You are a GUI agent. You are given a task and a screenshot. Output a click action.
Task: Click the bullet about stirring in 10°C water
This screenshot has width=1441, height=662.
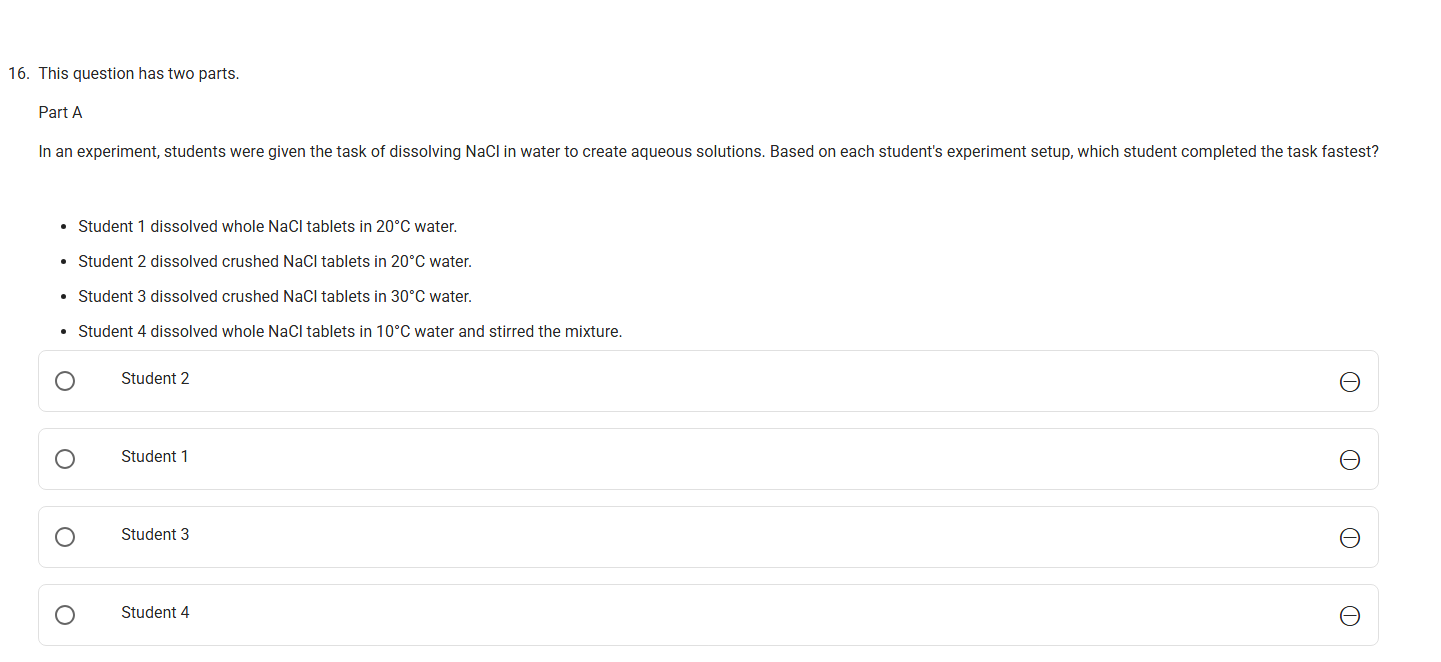pyautogui.click(x=350, y=332)
